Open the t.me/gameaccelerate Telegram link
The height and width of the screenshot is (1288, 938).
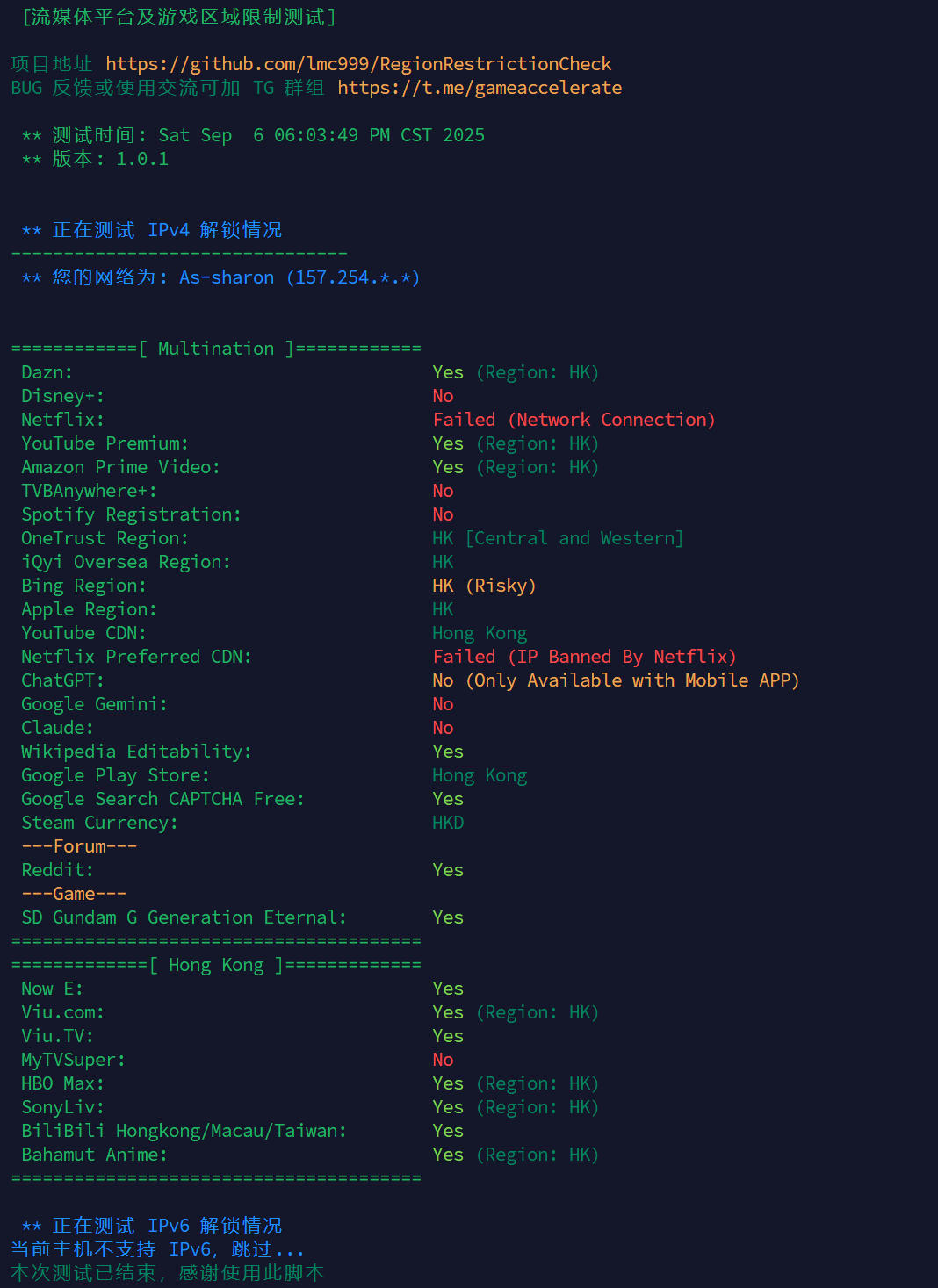[x=480, y=88]
